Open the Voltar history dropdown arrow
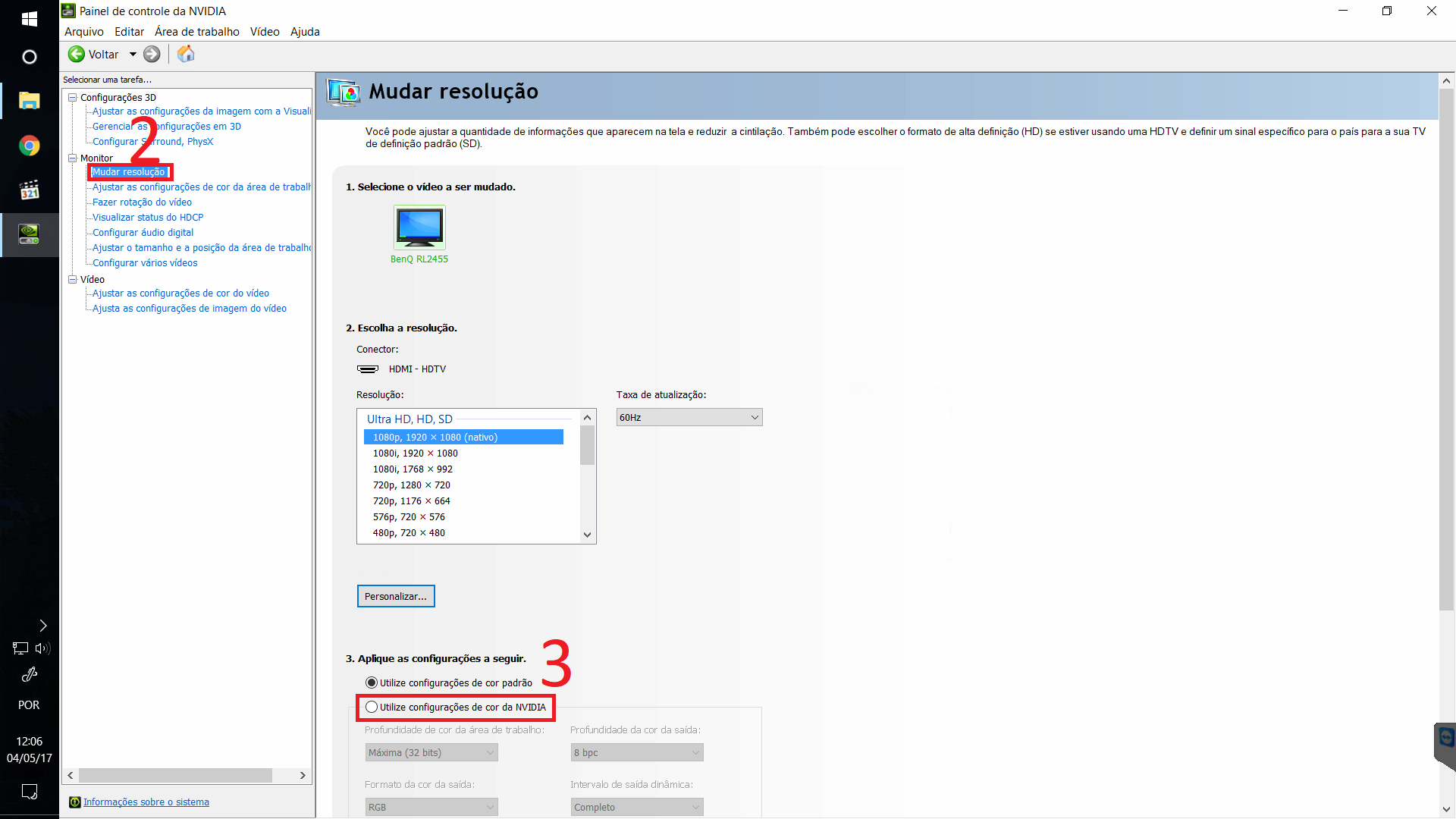The width and height of the screenshot is (1456, 819). coord(133,54)
